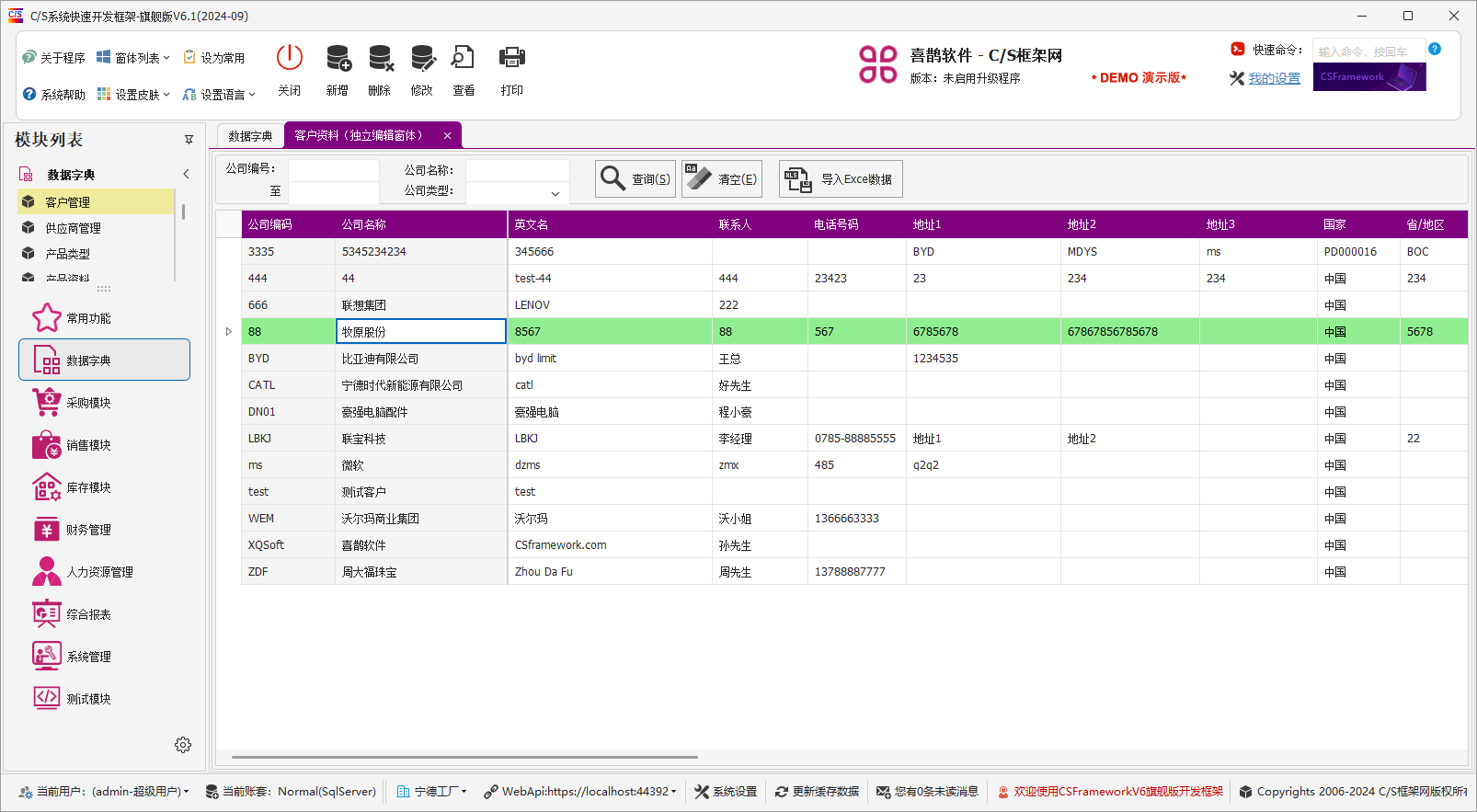Click System Settings (系统设置) in status bar
This screenshot has width=1477, height=812.
(726, 791)
